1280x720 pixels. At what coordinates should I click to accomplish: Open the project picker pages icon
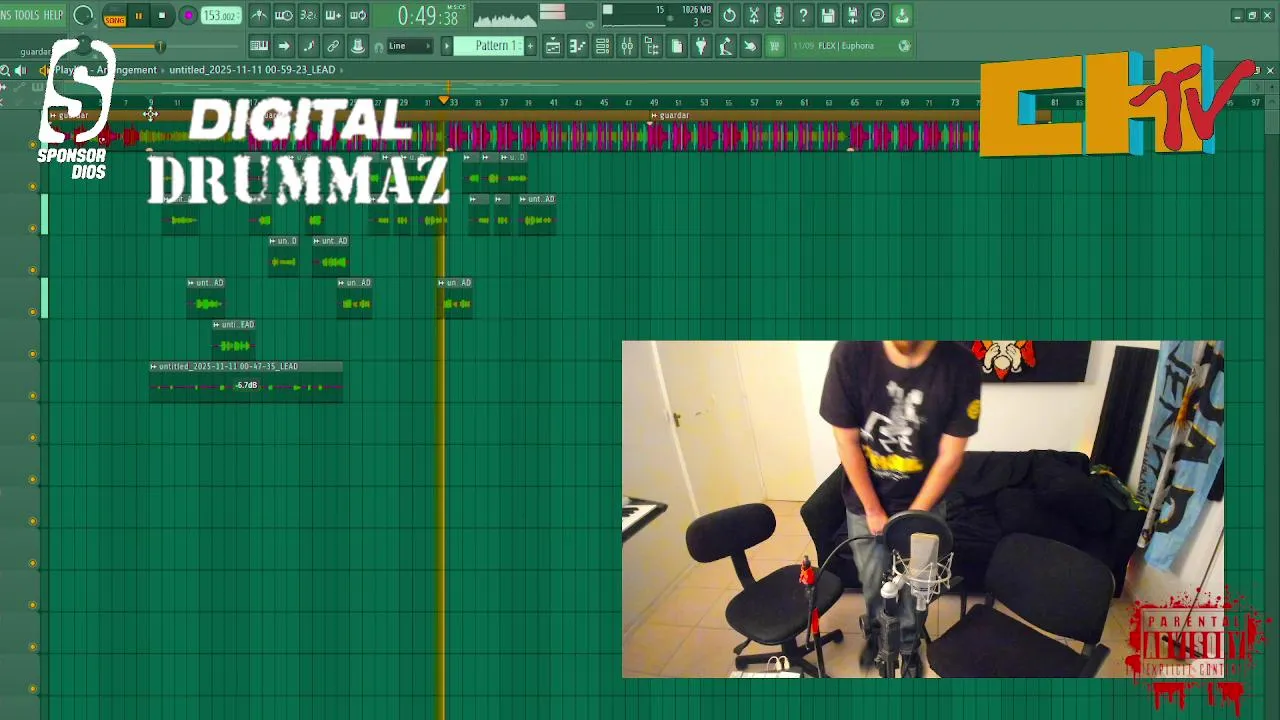tap(676, 46)
